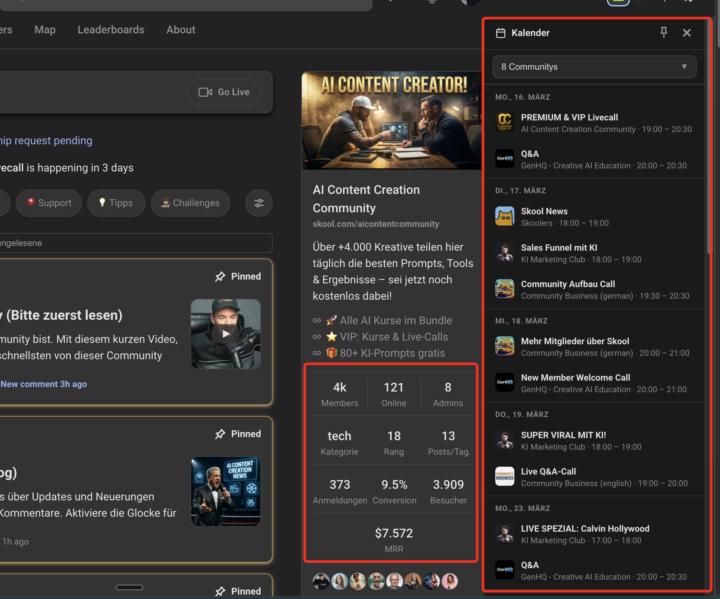Image resolution: width=720 pixels, height=599 pixels.
Task: Open the post filter settings icon
Action: [x=259, y=203]
